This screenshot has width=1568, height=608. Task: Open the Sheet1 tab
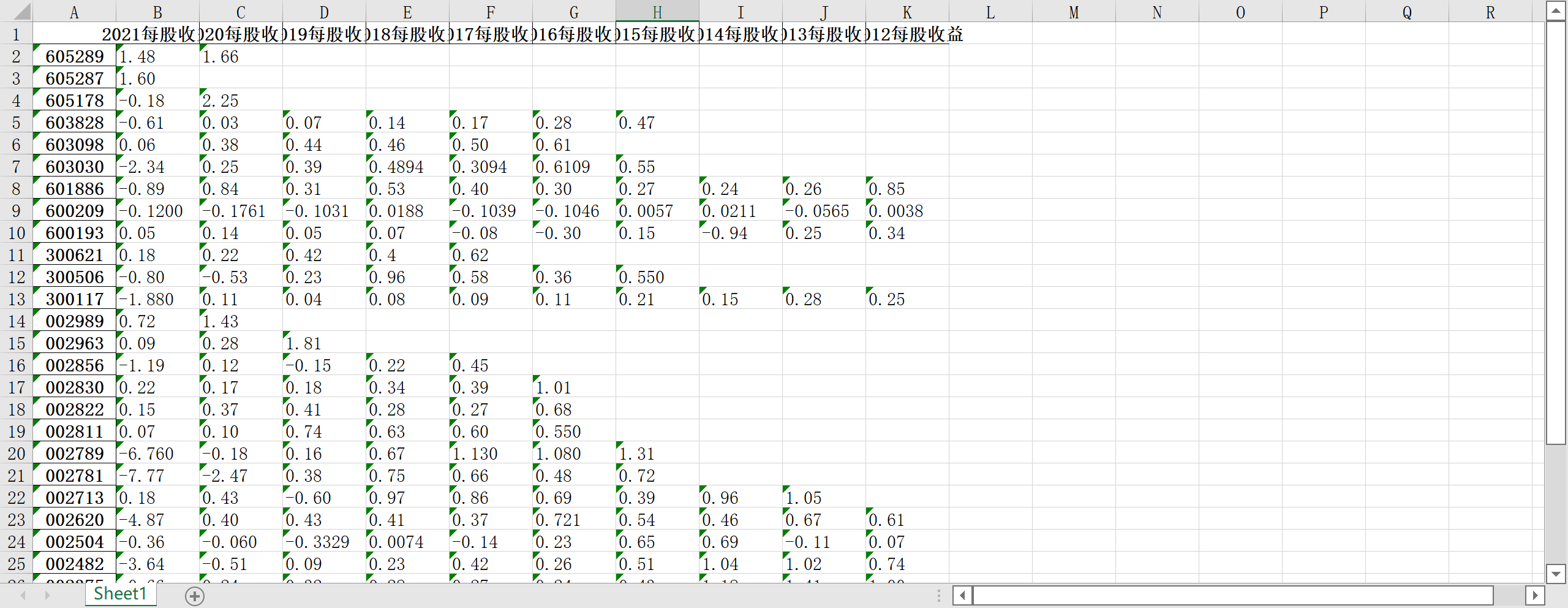click(120, 594)
